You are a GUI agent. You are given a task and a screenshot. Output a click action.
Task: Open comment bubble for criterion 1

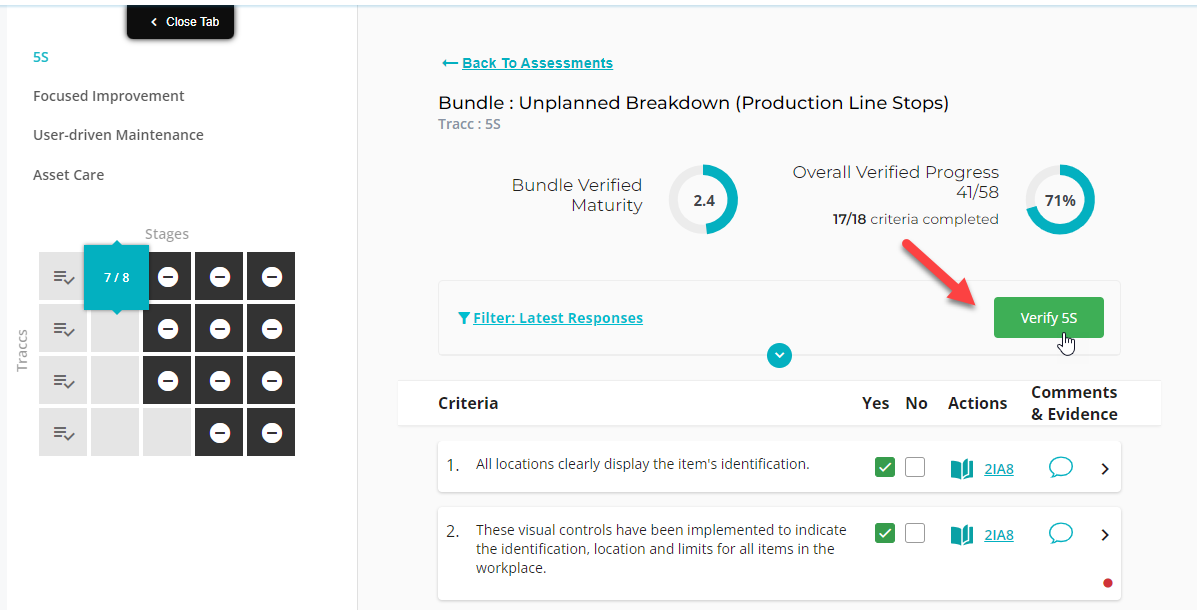pos(1060,466)
